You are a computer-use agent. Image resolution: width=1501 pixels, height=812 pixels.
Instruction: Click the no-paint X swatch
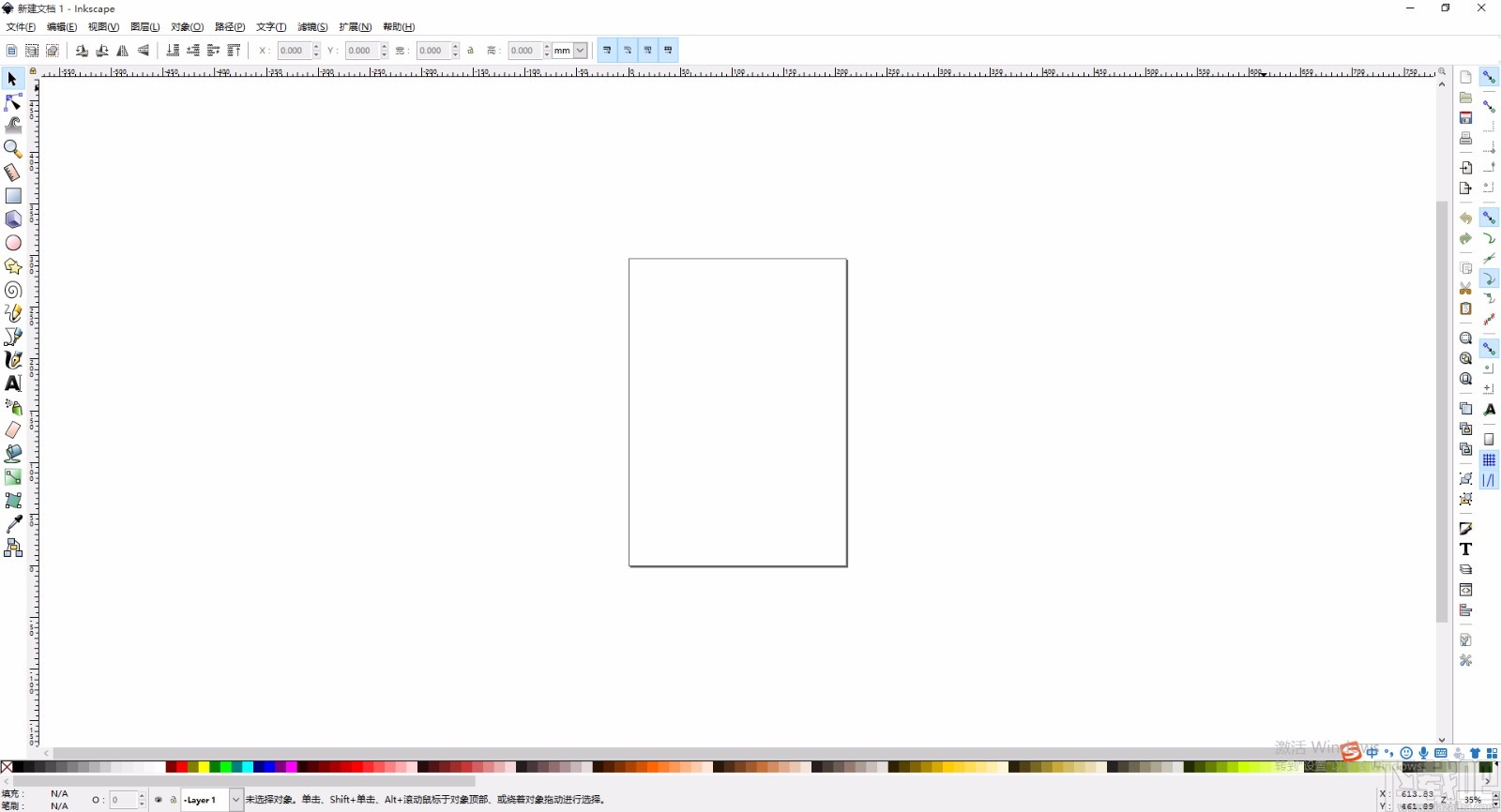(7, 767)
